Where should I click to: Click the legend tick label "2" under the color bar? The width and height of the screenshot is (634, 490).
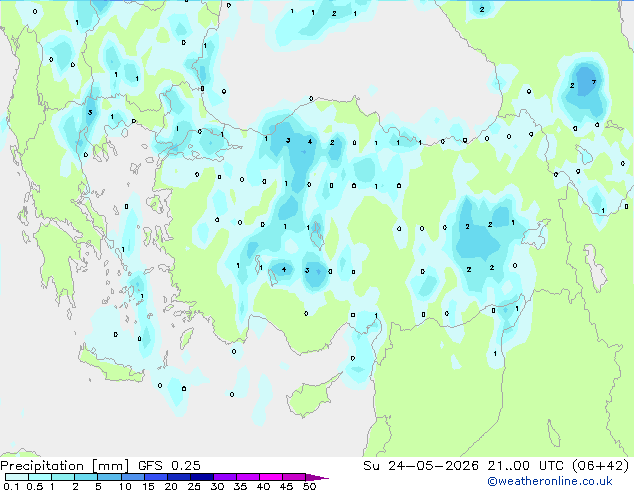click(x=75, y=486)
